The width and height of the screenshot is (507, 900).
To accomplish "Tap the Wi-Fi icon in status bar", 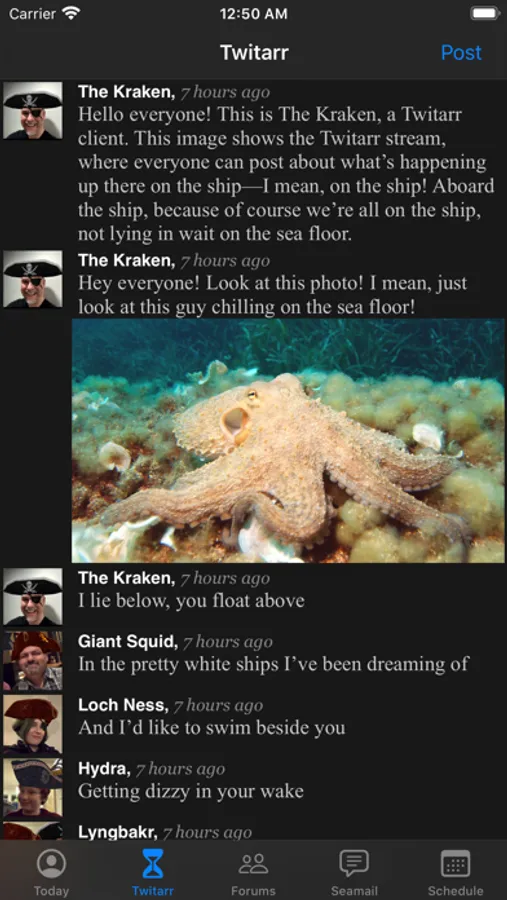I will point(72,14).
